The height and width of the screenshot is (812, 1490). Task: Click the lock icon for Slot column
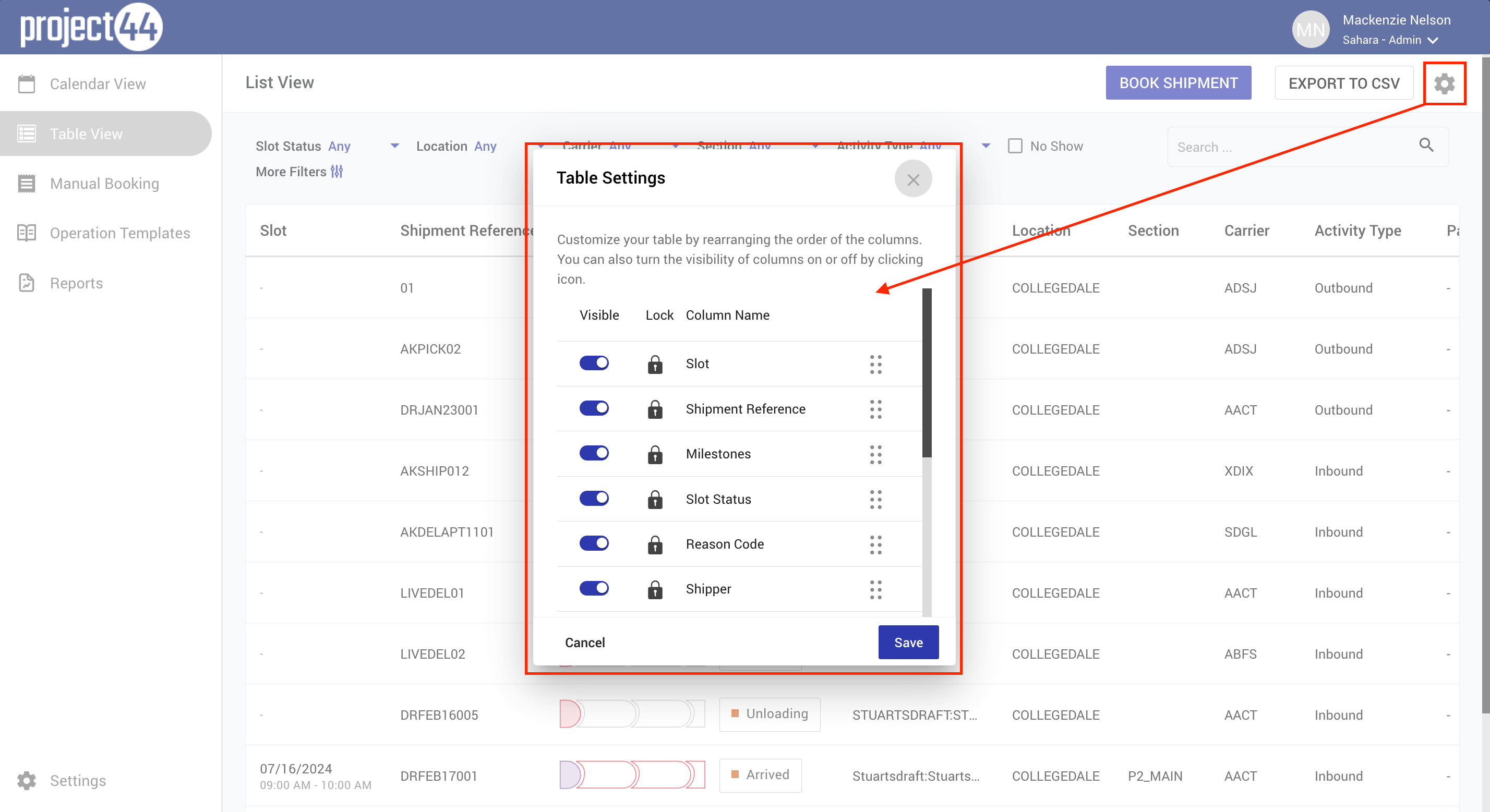pos(655,364)
